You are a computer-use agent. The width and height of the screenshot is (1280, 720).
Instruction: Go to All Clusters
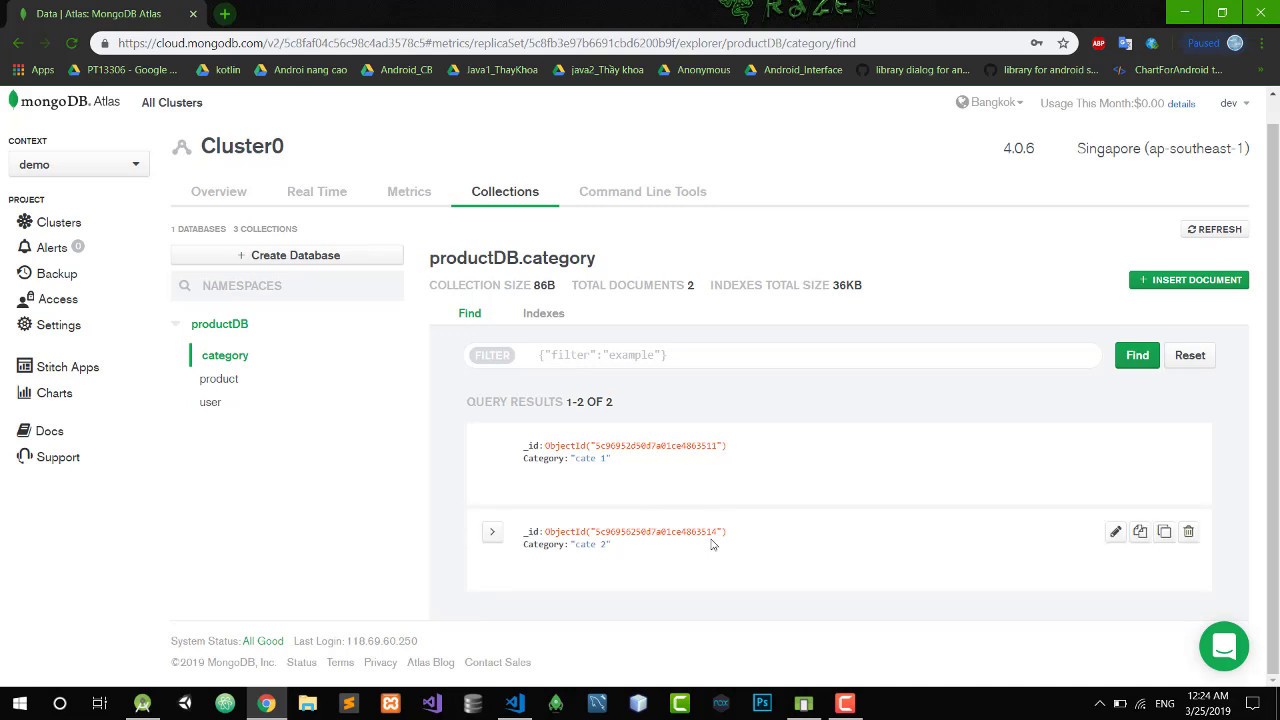[172, 102]
